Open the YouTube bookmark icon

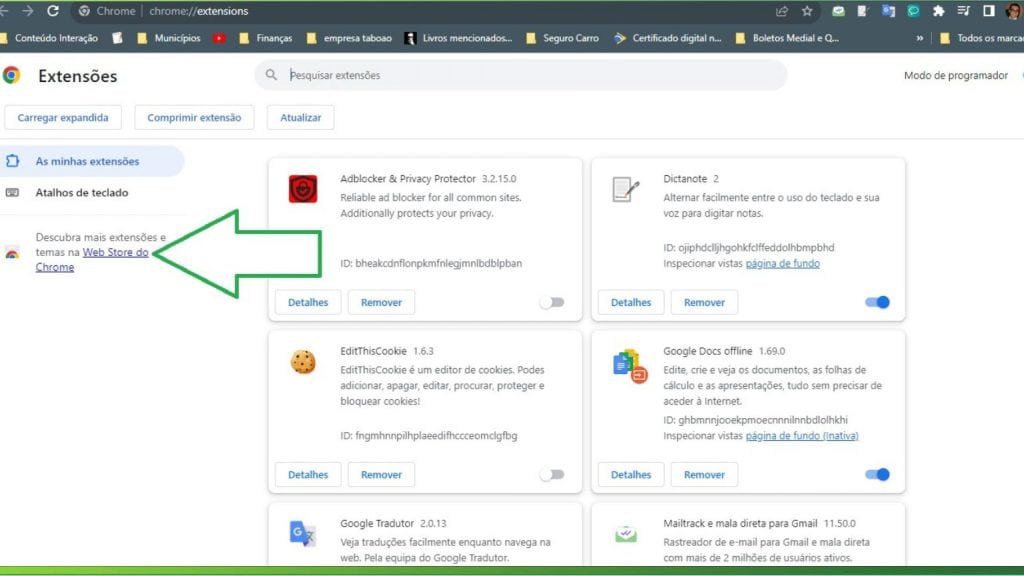219,38
